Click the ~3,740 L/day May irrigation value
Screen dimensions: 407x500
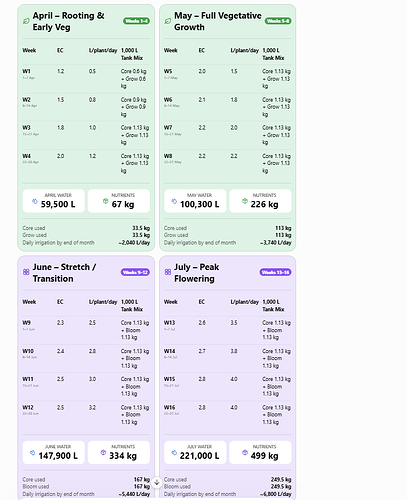tap(276, 243)
